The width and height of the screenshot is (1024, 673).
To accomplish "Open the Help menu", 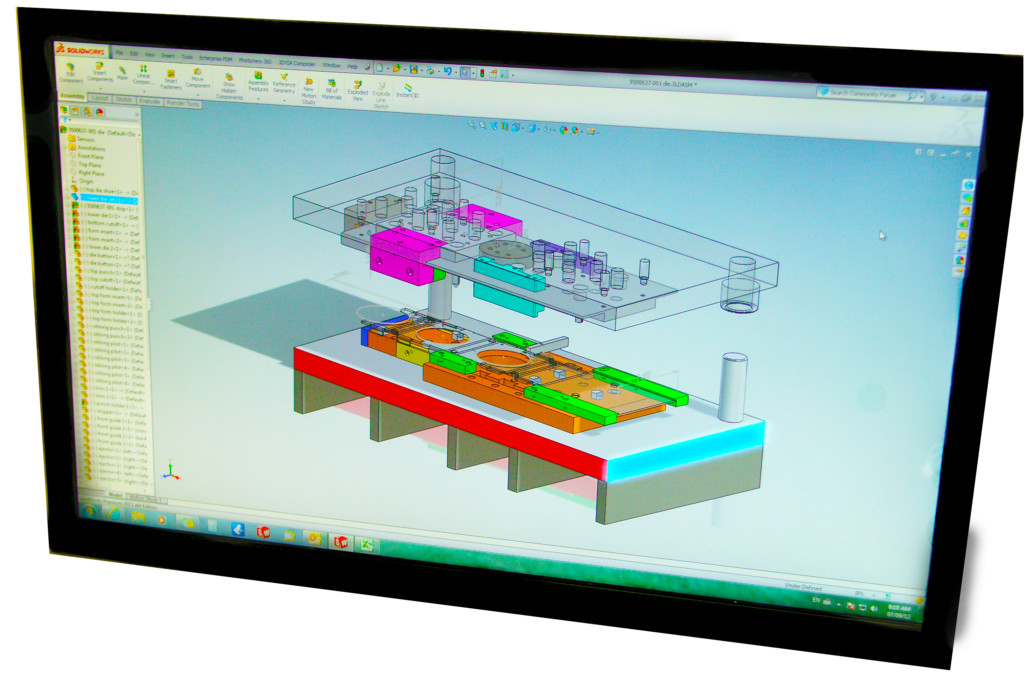I will [353, 67].
